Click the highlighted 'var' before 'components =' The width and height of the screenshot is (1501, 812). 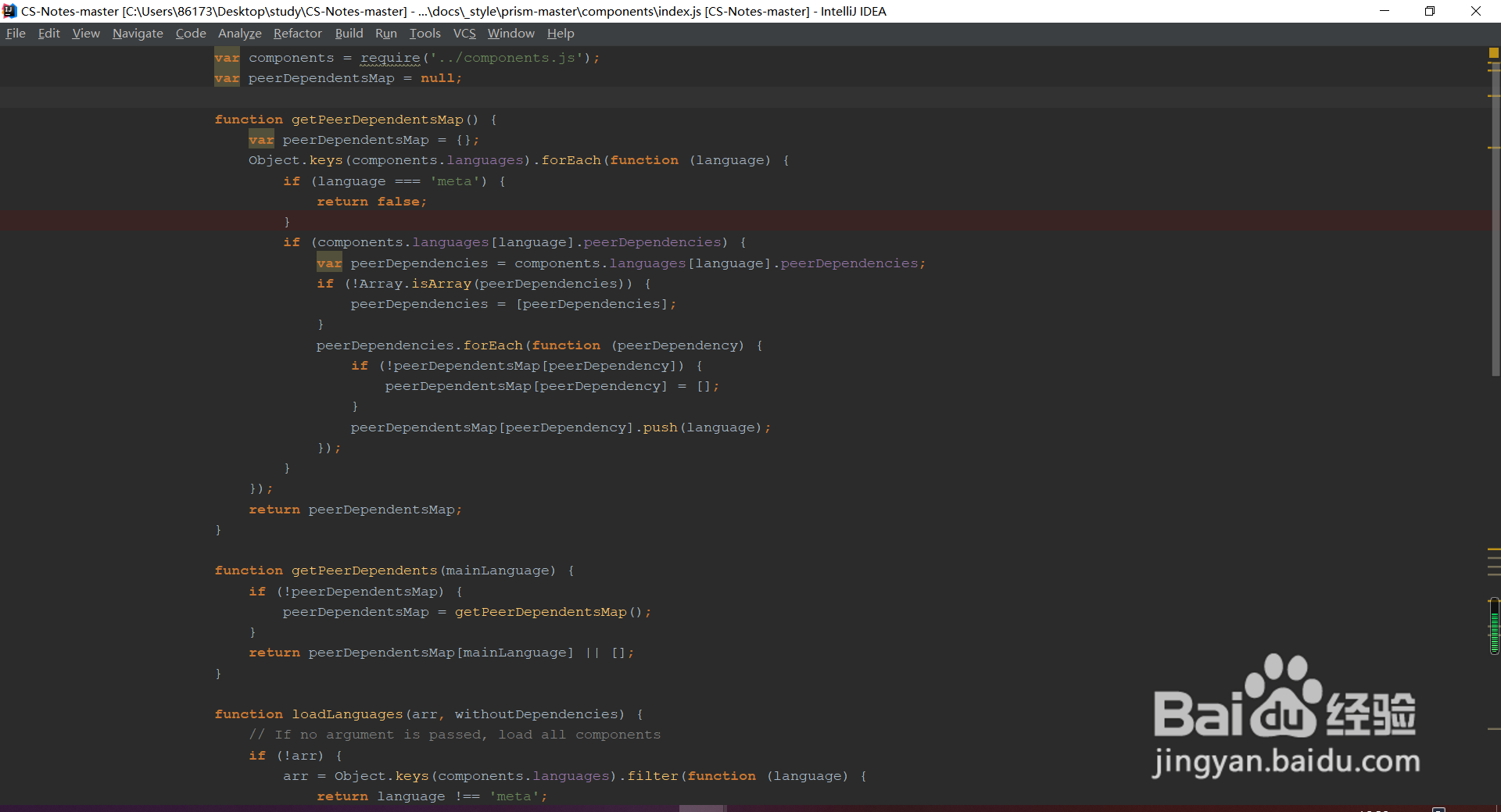[x=227, y=58]
